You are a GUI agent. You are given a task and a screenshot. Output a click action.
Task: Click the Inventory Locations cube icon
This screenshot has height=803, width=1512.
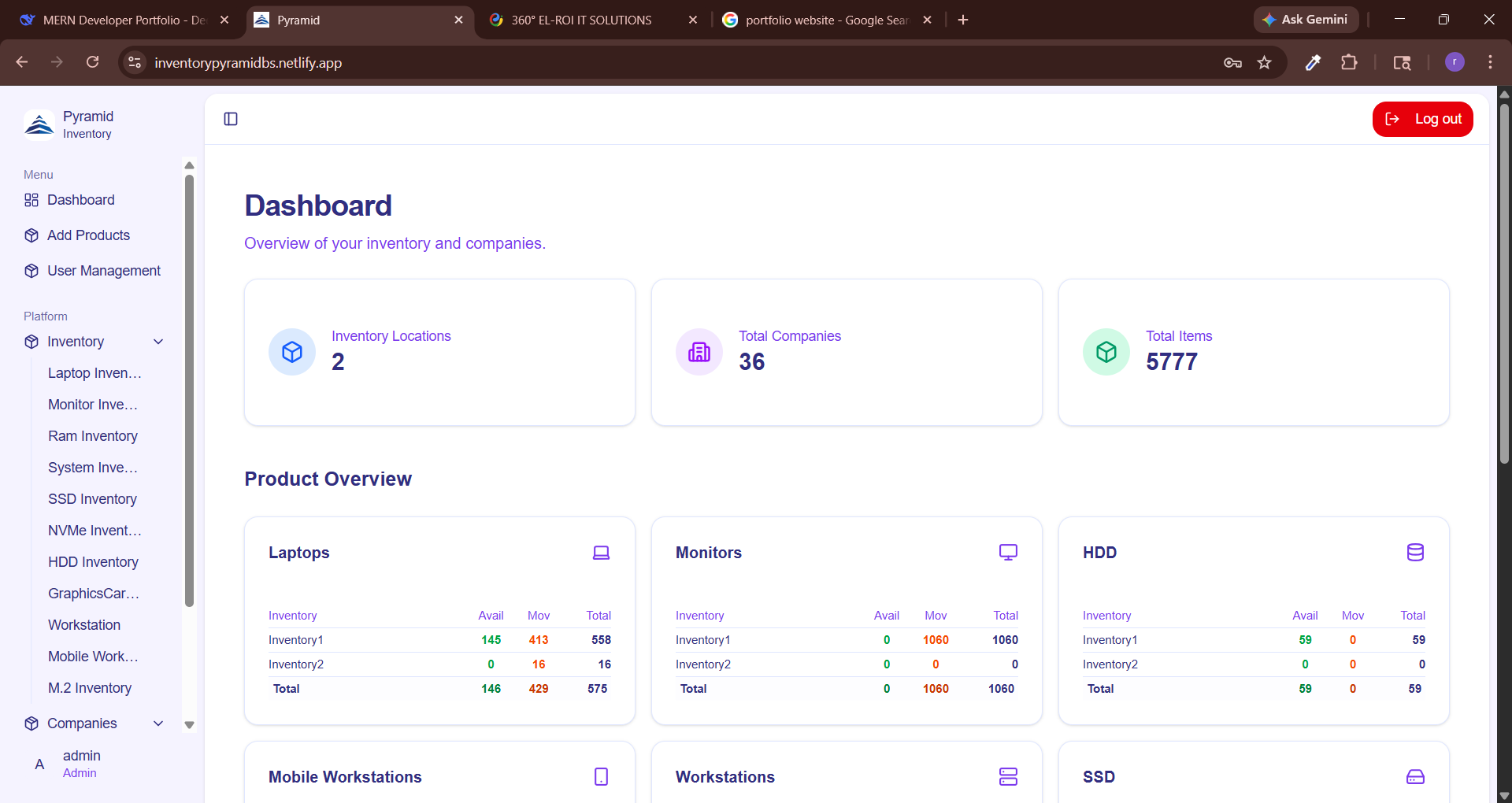point(292,352)
